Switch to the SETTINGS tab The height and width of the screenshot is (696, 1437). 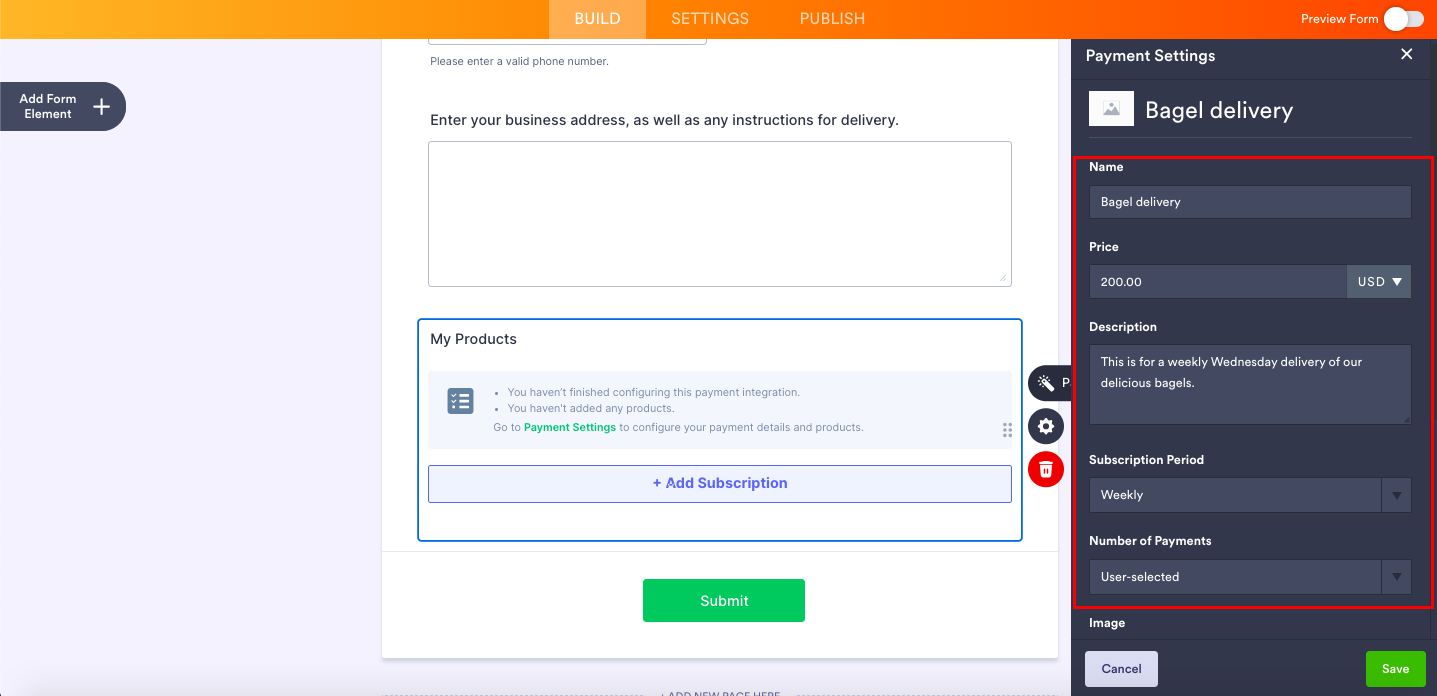point(710,19)
